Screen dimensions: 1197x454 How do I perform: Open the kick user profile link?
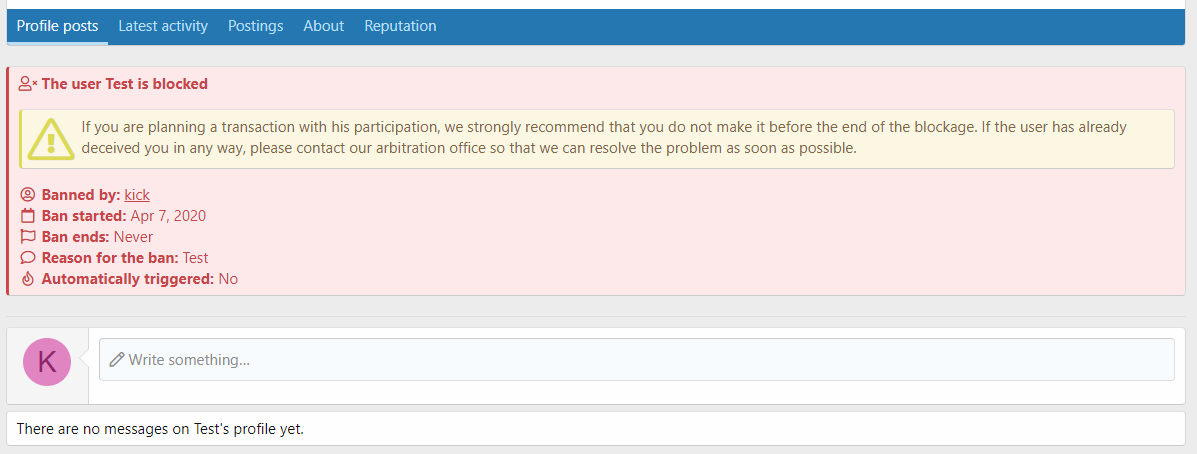click(x=137, y=195)
